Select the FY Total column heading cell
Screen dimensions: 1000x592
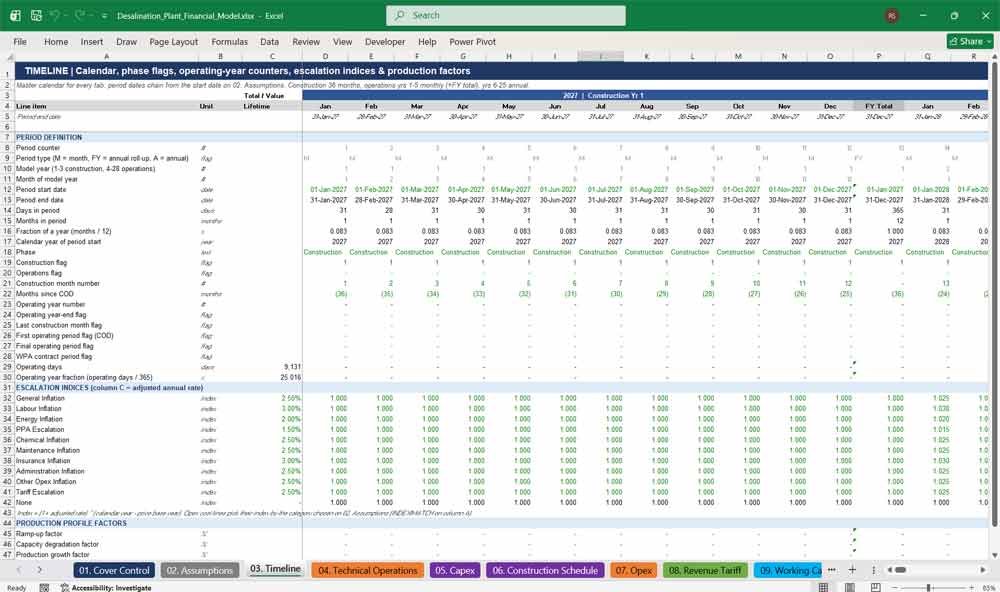(878, 106)
